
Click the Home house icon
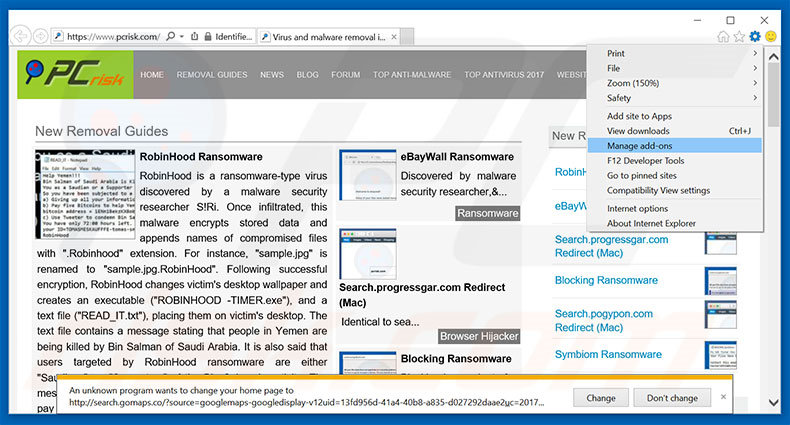coord(723,36)
